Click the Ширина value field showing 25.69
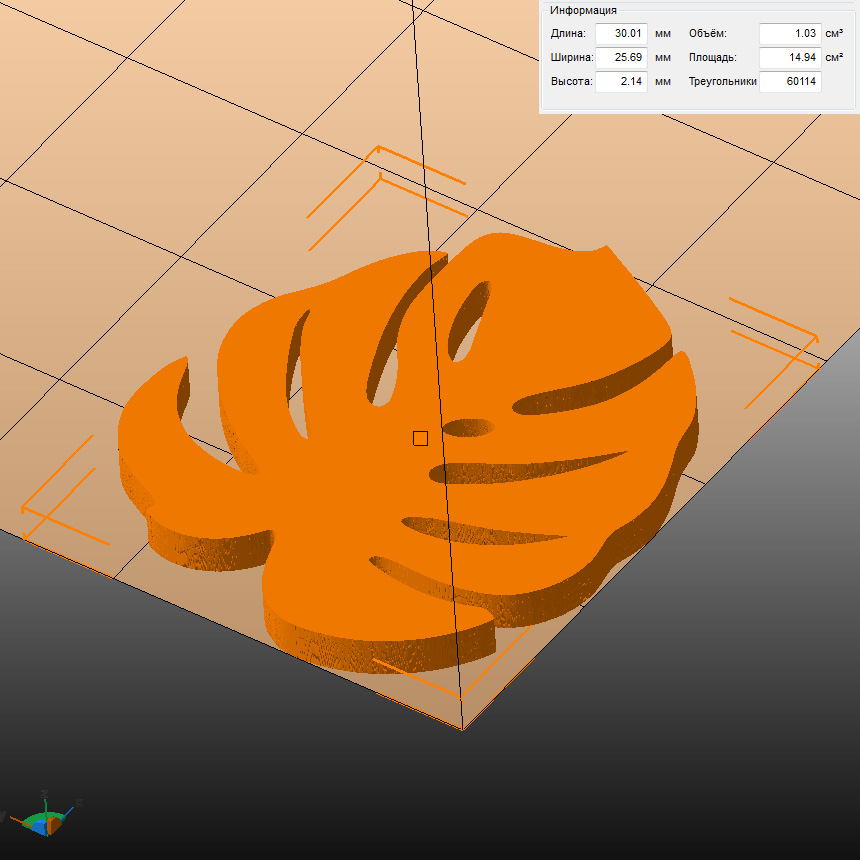860x860 pixels. click(x=621, y=58)
